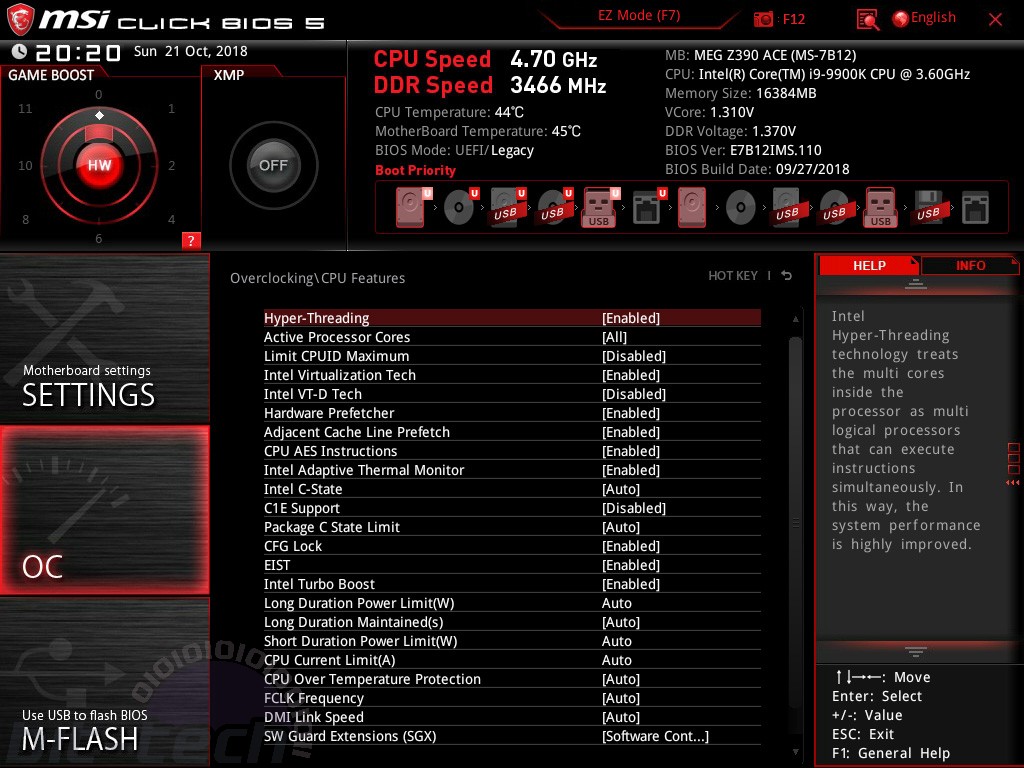This screenshot has width=1024, height=768.
Task: Click the Short Duration Power Limit(W) Auto field
Action: (616, 641)
